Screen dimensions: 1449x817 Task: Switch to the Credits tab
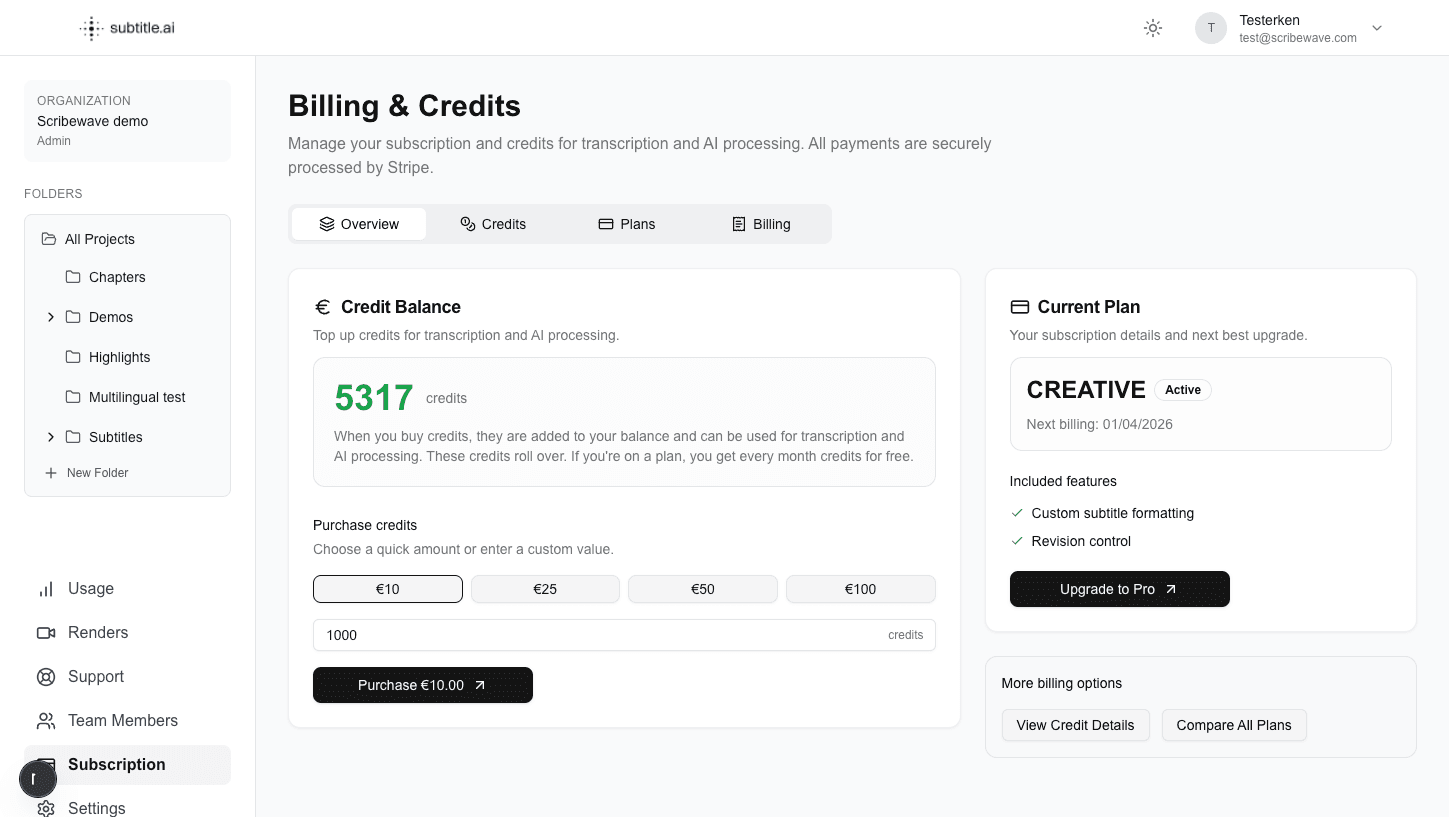coord(493,223)
